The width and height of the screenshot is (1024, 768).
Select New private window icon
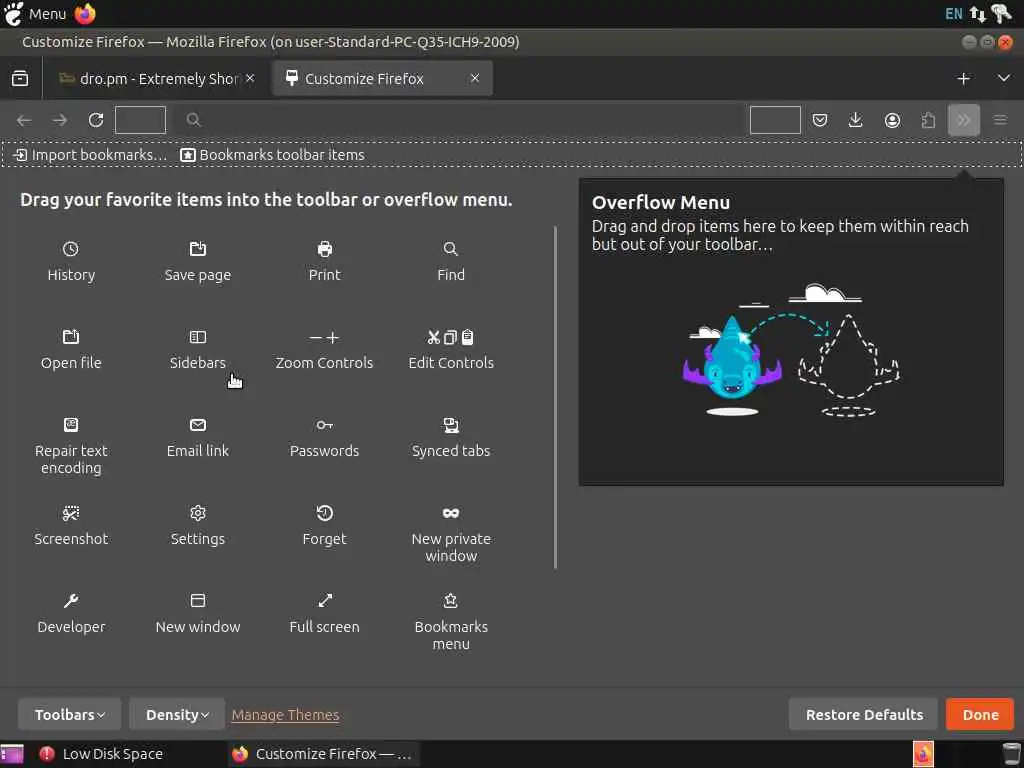(x=451, y=513)
